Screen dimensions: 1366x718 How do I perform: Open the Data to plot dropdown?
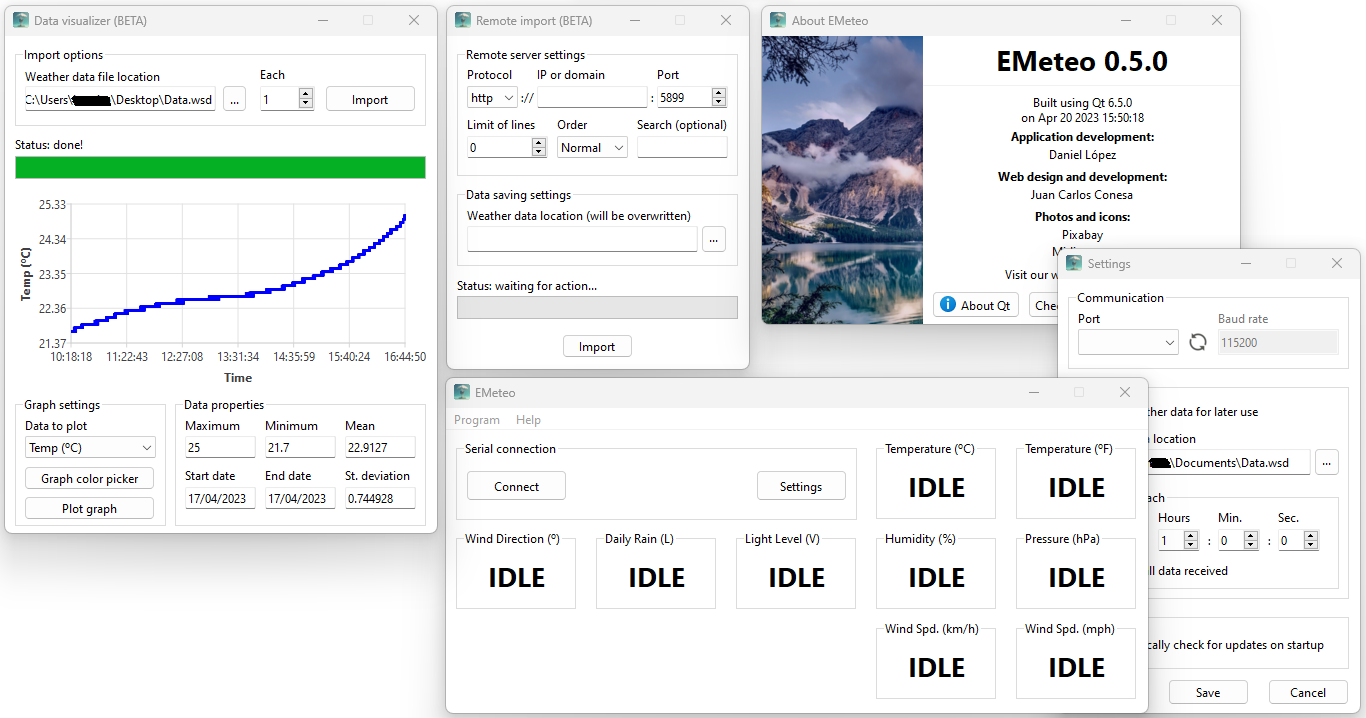pyautogui.click(x=89, y=447)
